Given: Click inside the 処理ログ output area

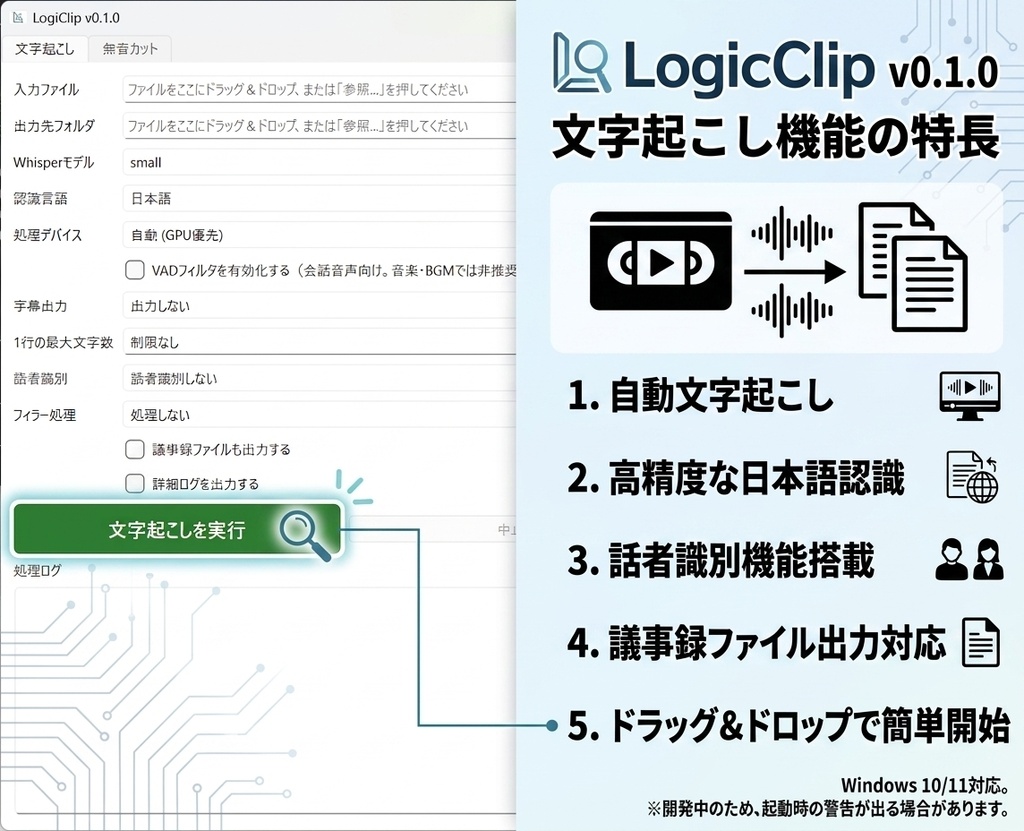Looking at the screenshot, I should point(264,699).
